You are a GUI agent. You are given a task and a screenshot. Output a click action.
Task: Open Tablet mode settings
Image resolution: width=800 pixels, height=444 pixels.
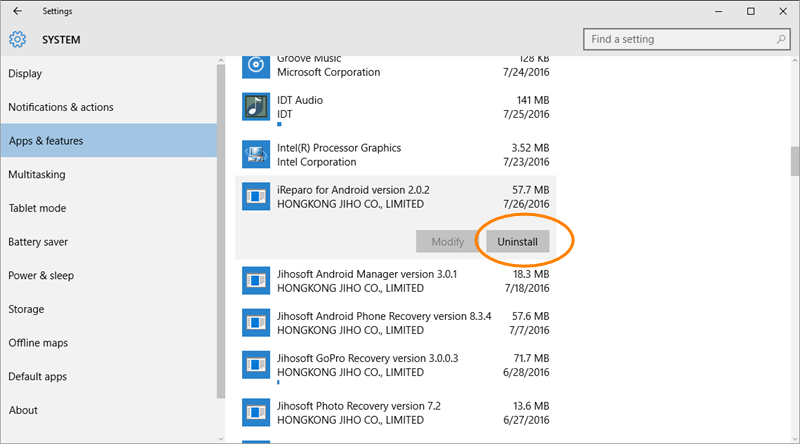click(x=109, y=208)
